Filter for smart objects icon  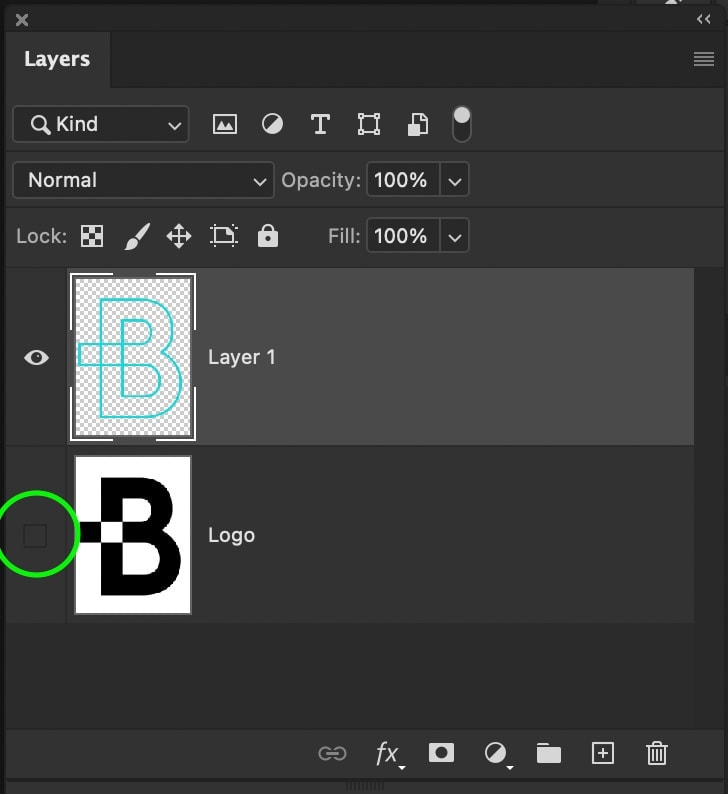tap(418, 125)
